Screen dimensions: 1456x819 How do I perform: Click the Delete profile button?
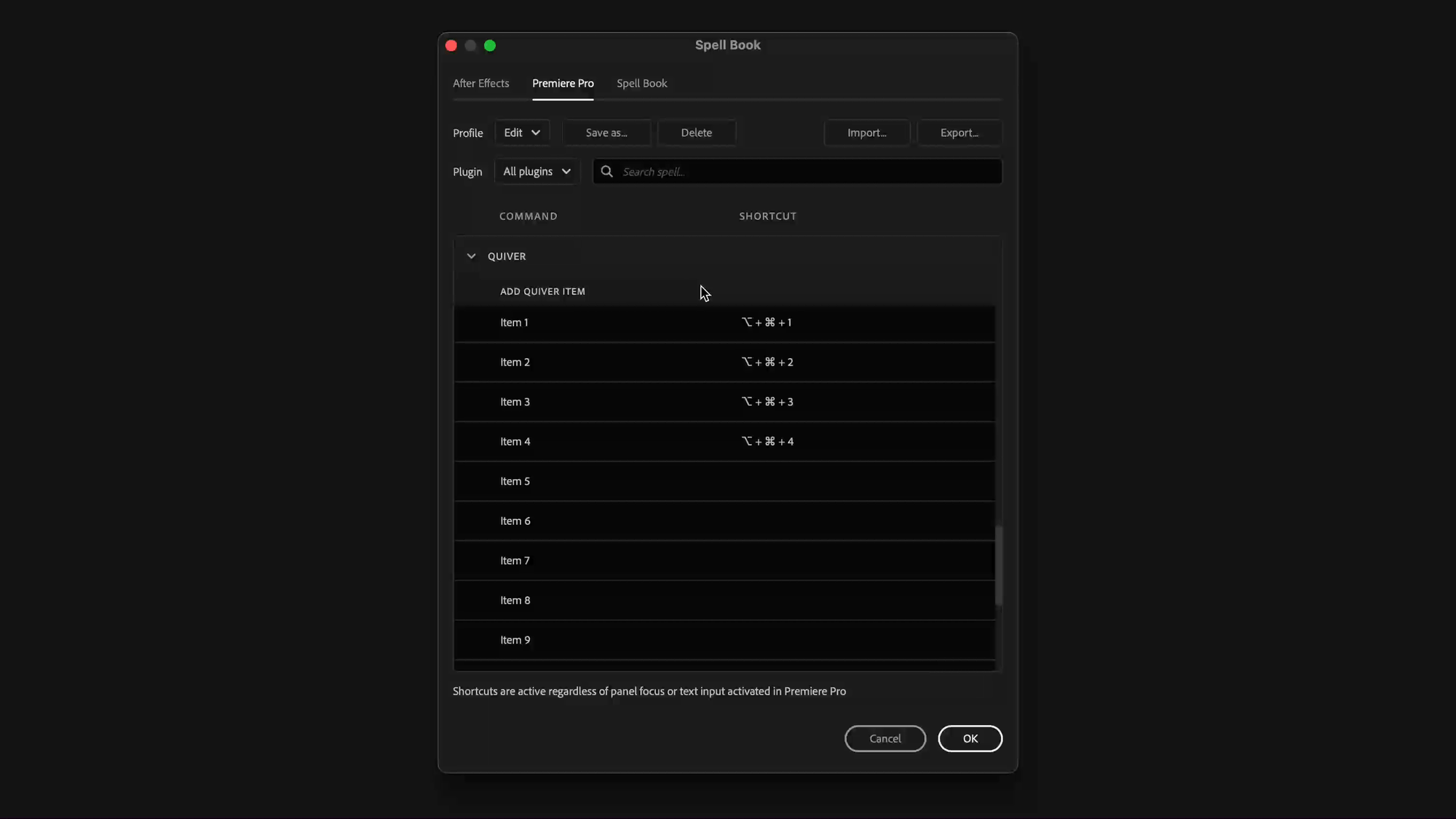tap(696, 132)
